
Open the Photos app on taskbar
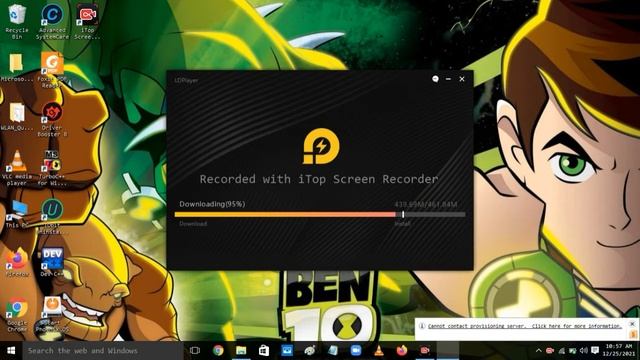[287, 350]
